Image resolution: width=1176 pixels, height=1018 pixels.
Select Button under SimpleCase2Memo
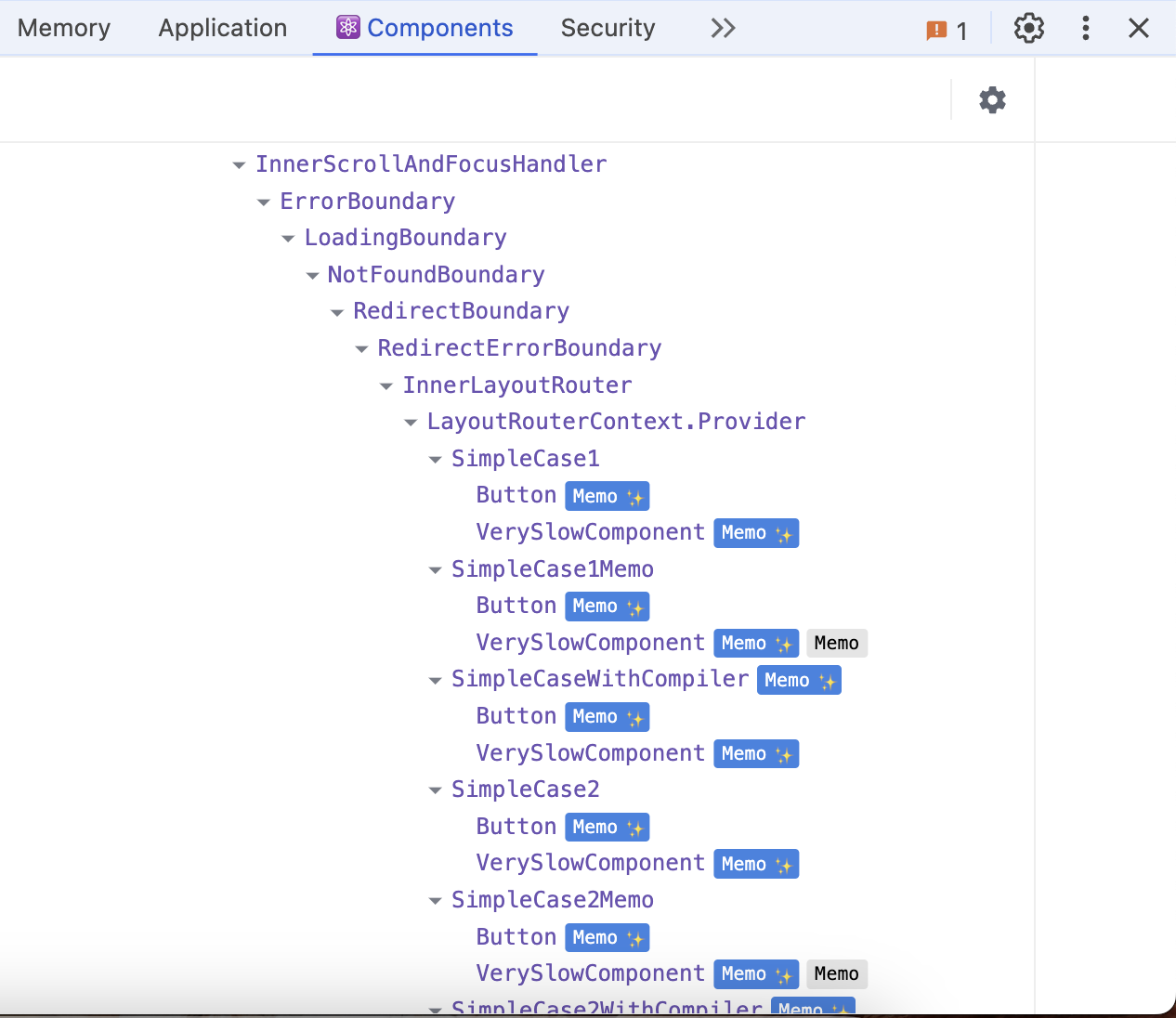coord(516,937)
